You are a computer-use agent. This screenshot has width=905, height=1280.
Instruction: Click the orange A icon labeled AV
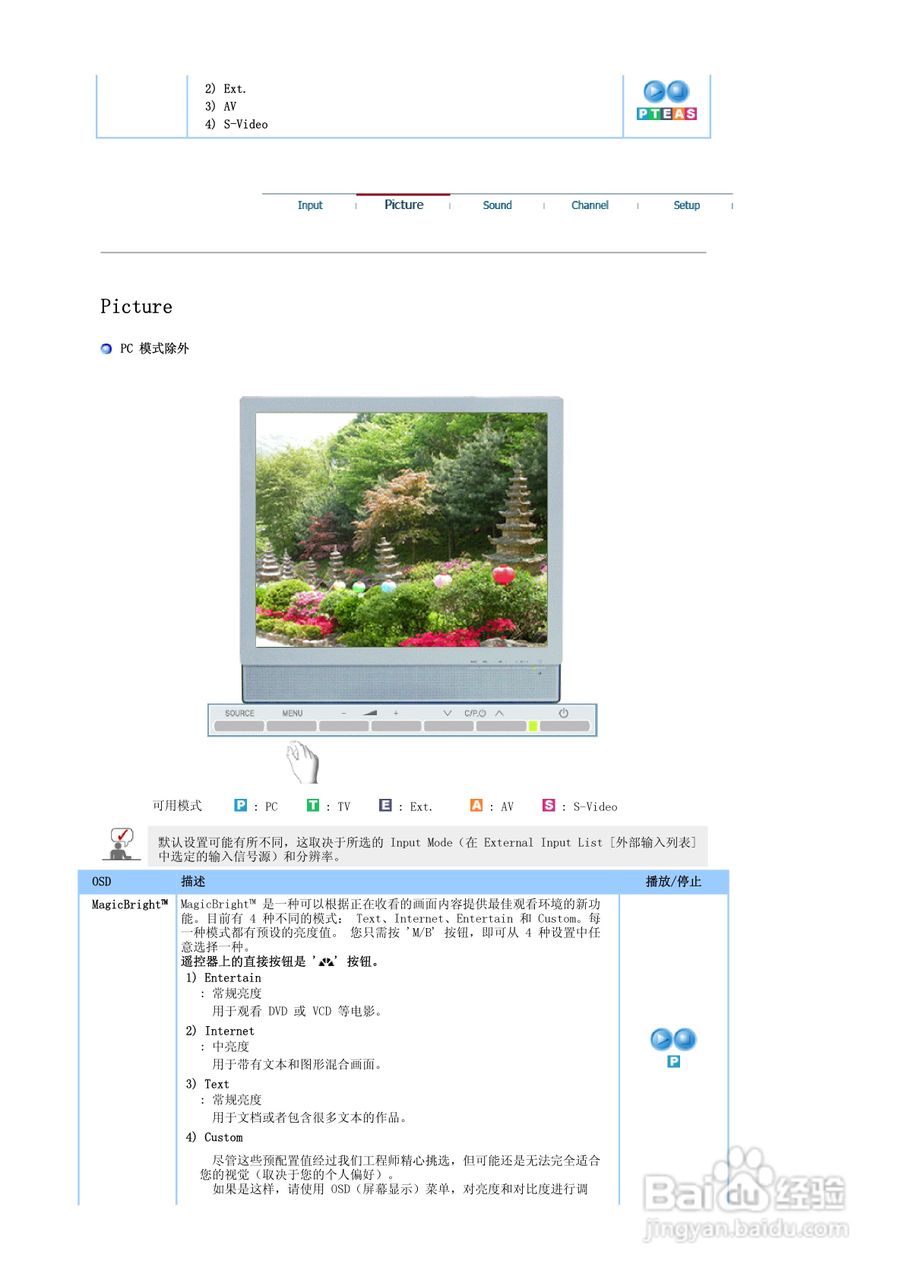point(476,805)
